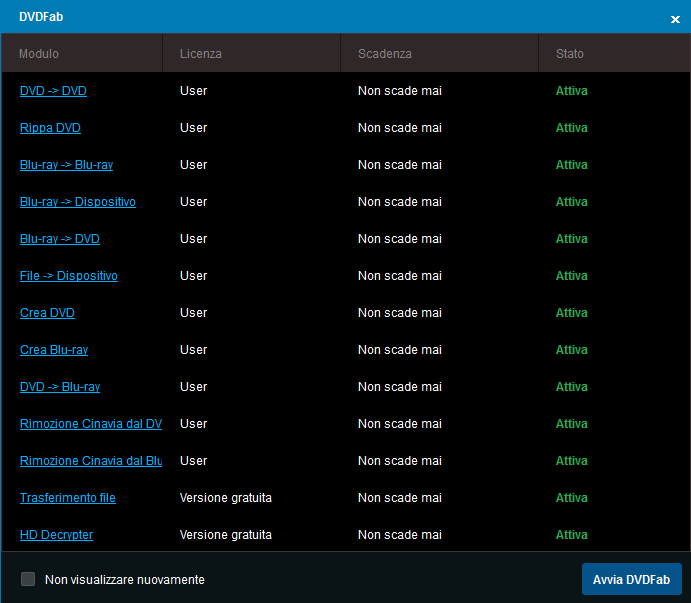Open the Rimozione Cinavia dal Blu link

click(x=91, y=461)
